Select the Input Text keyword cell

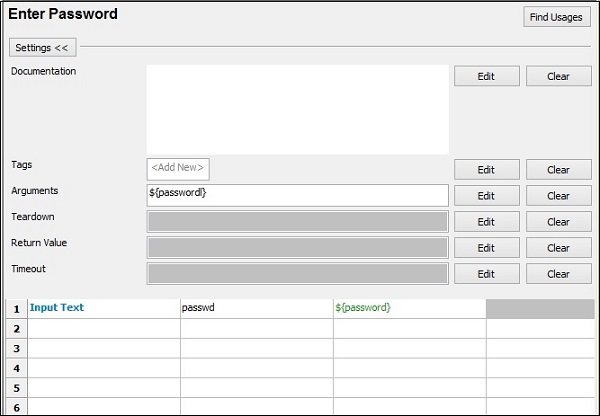[x=103, y=308]
